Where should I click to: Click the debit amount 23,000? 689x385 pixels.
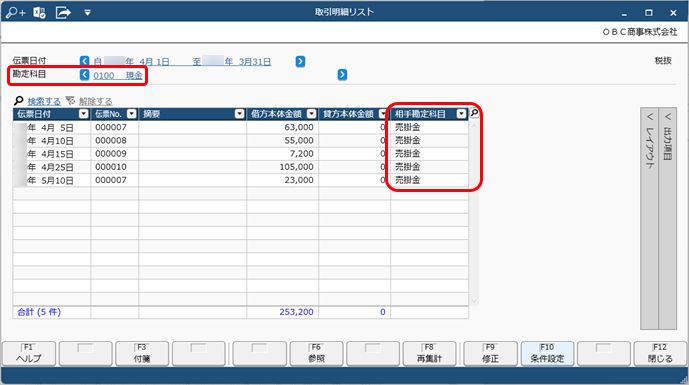pos(299,180)
